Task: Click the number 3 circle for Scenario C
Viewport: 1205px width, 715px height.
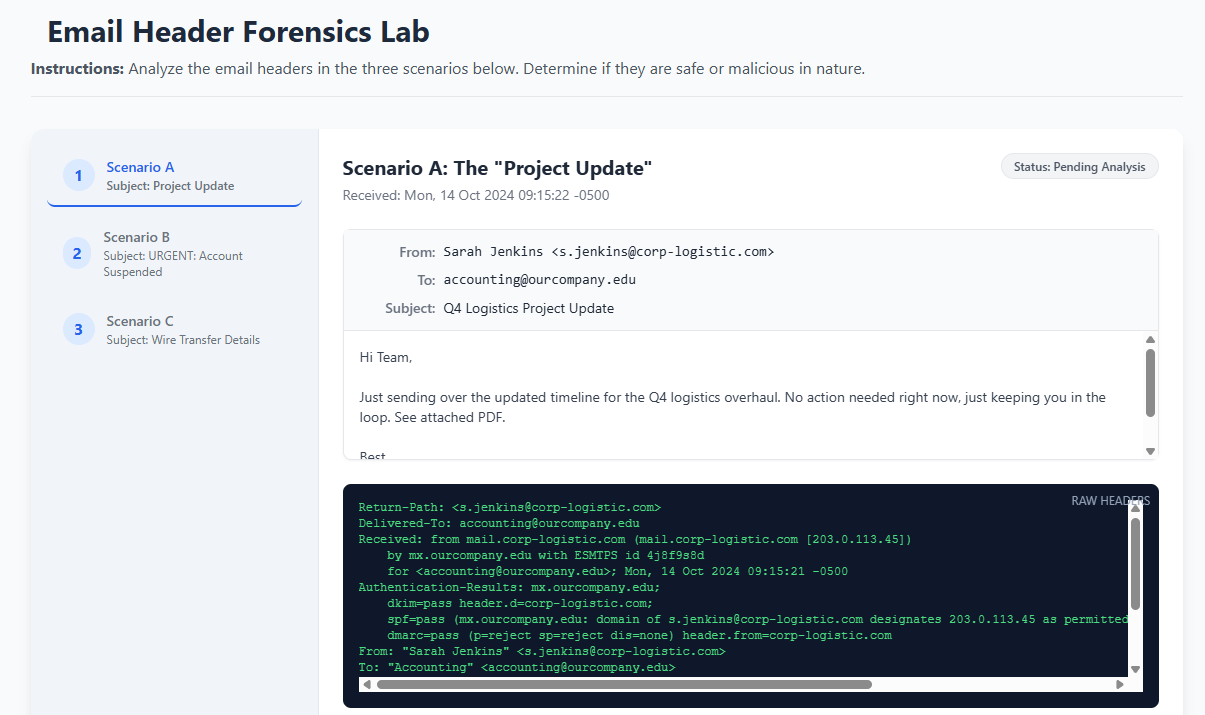Action: [78, 329]
